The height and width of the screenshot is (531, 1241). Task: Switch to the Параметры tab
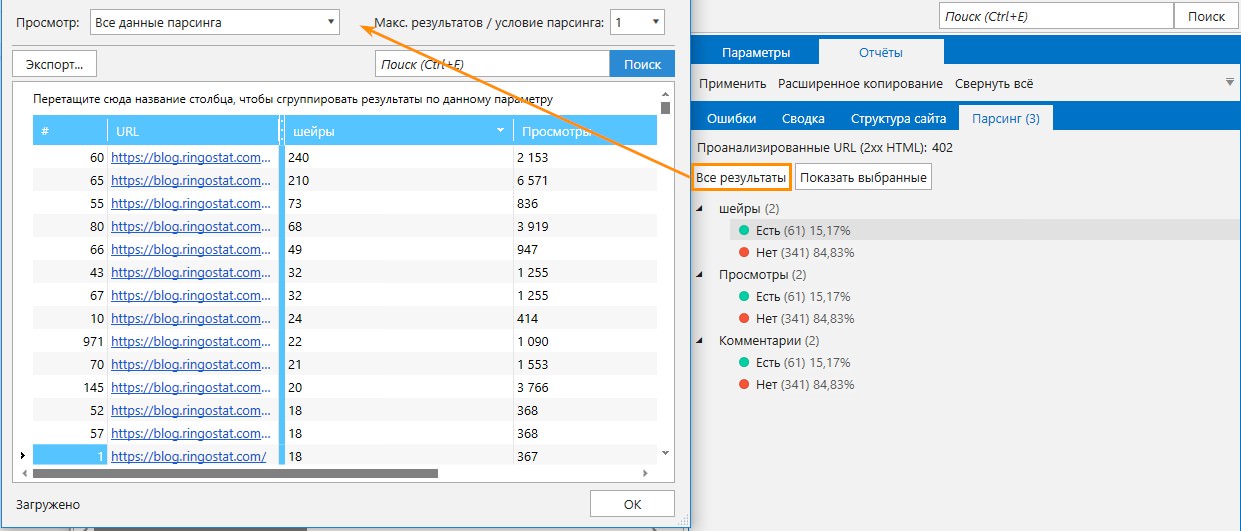(755, 53)
